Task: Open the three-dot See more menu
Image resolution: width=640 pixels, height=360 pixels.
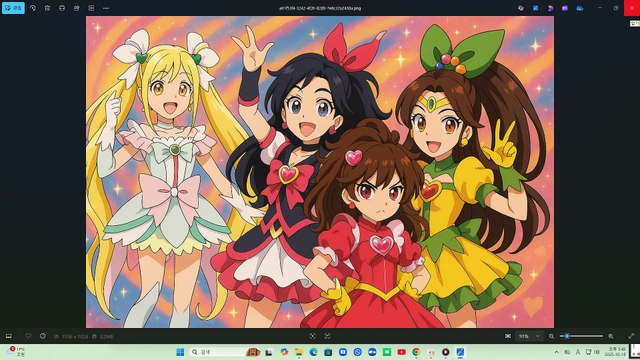Action: click(x=106, y=8)
